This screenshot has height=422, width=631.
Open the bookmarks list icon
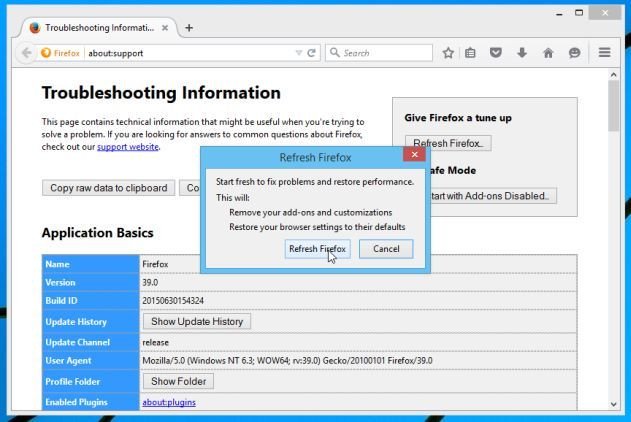pos(471,53)
